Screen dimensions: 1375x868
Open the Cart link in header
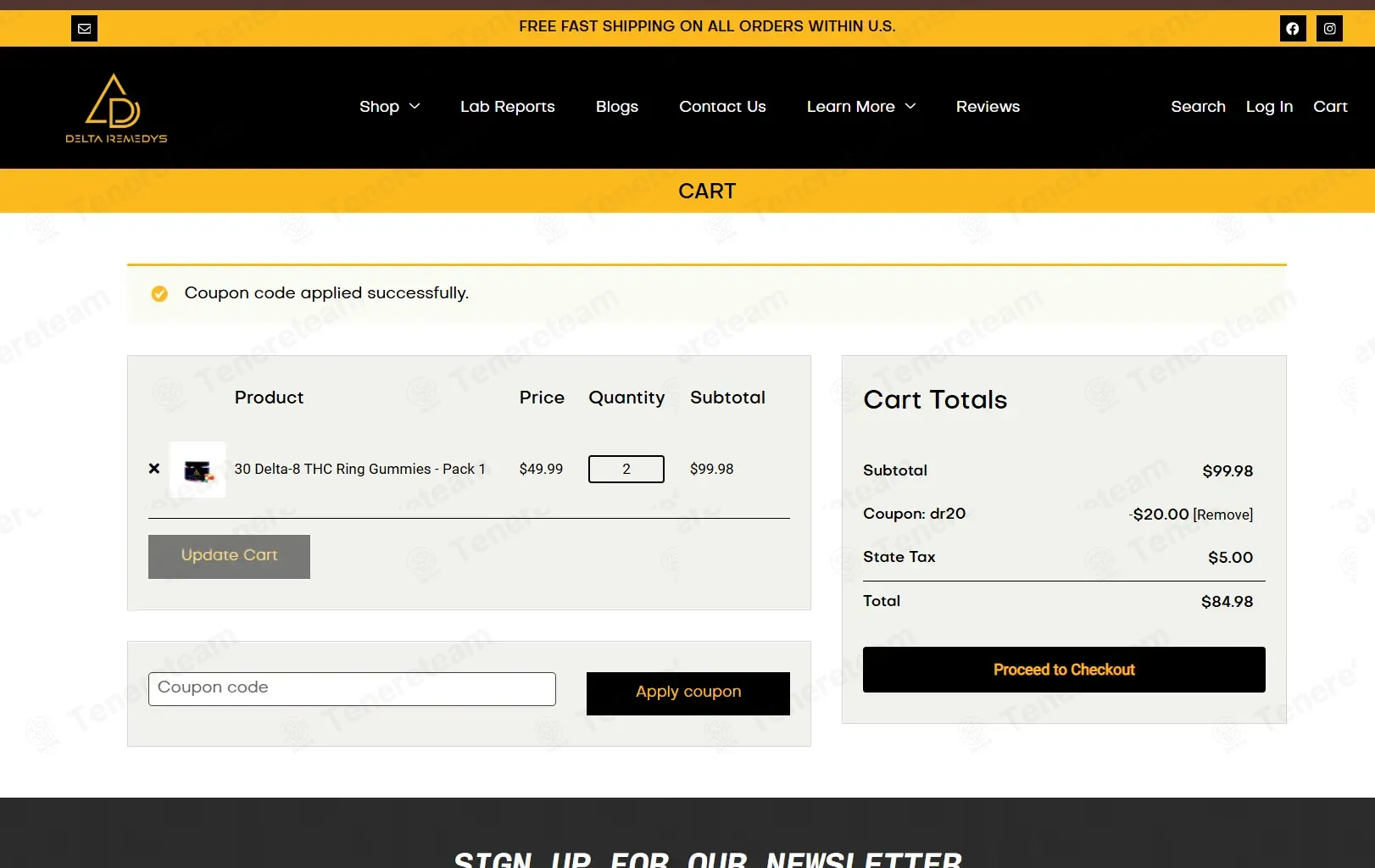click(1330, 107)
